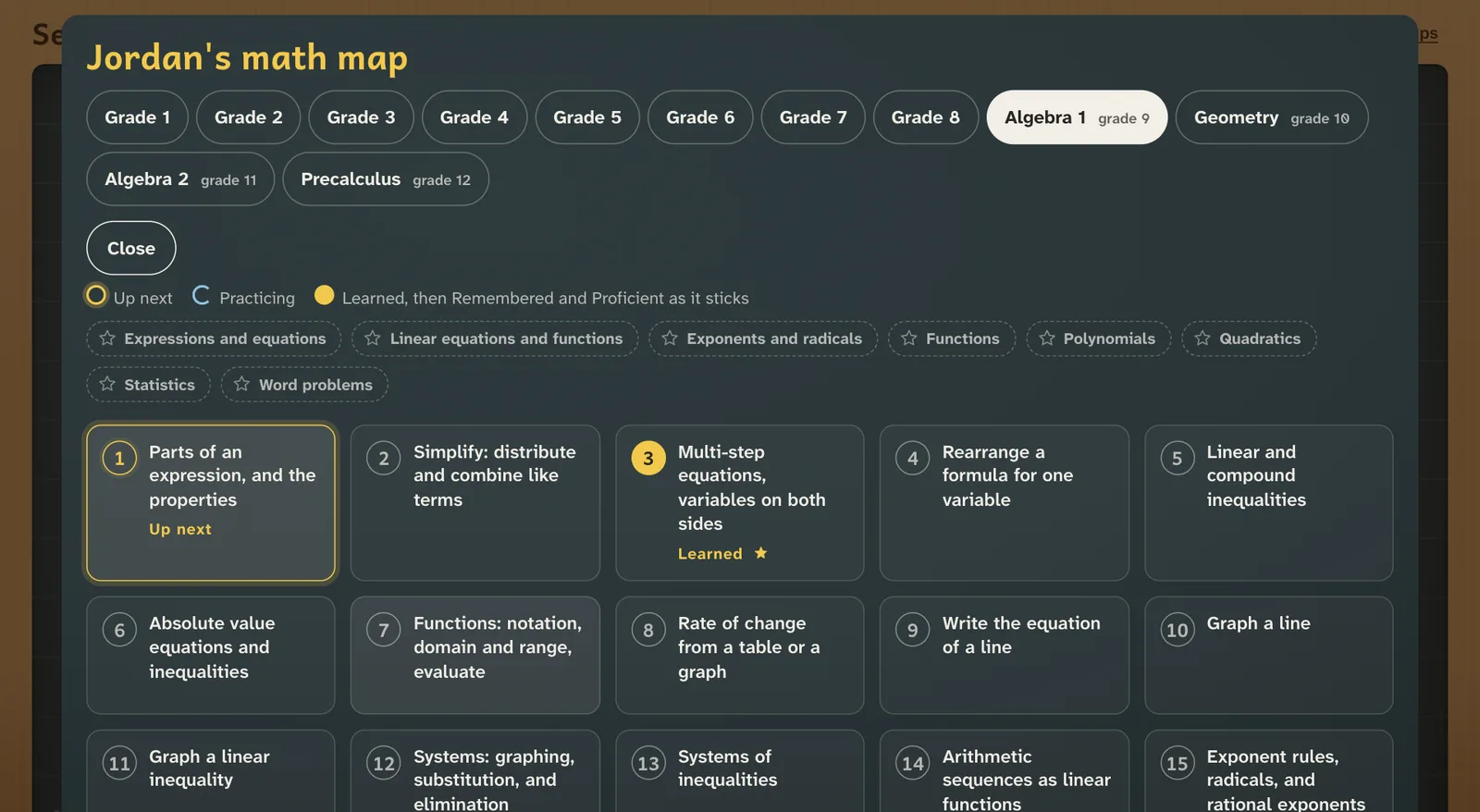
Task: Open lesson 14 Arithmetic sequences card
Action: [1005, 771]
